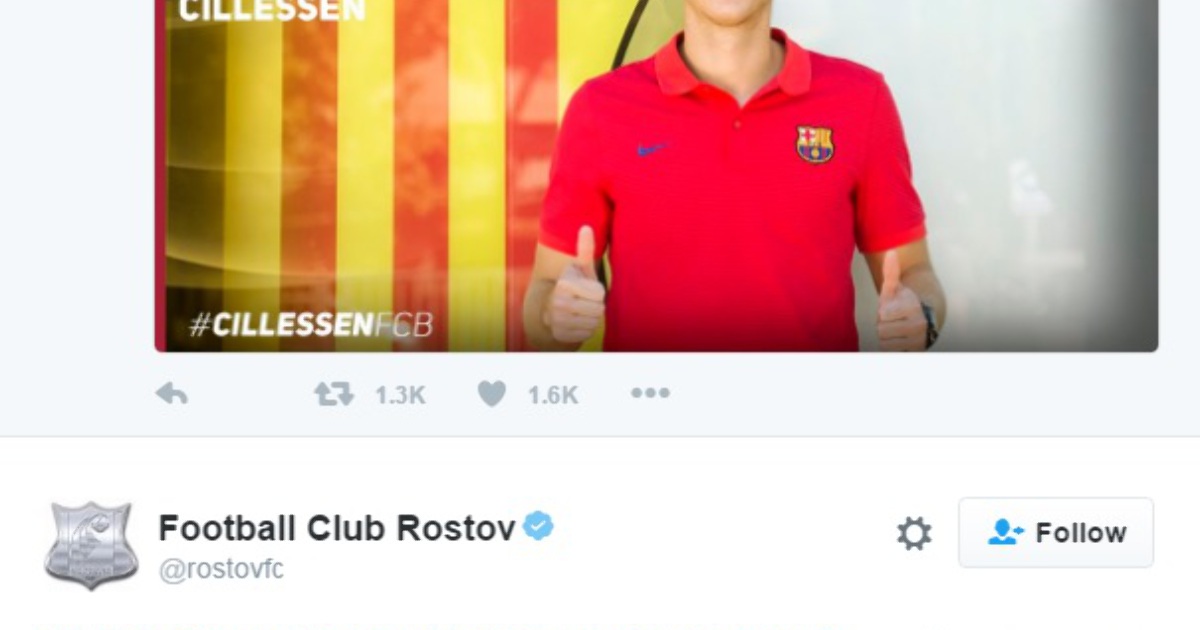Open the gear settings dropdown beside Follow
Viewport: 1200px width, 630px height.
913,533
